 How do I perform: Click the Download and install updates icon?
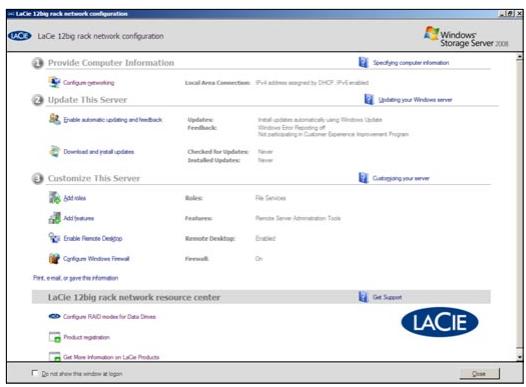click(x=54, y=151)
